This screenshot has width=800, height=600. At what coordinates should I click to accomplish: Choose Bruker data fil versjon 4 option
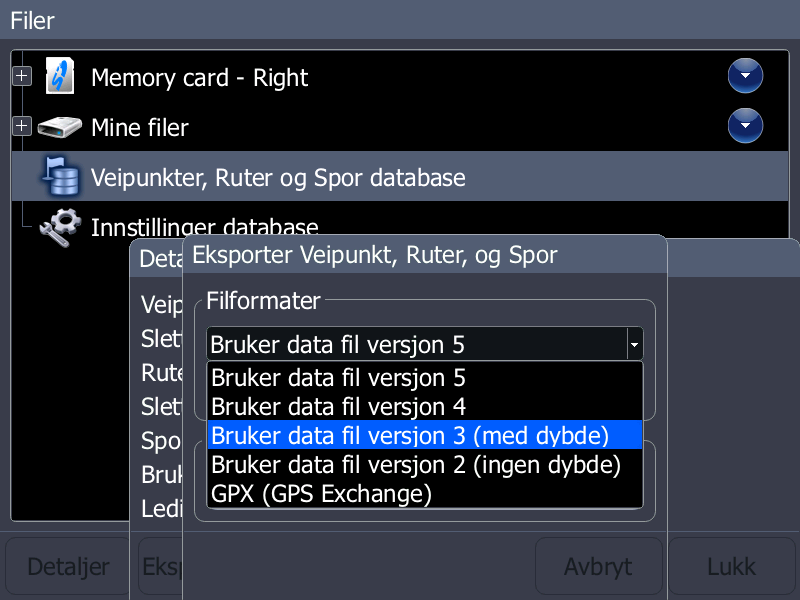pos(338,407)
